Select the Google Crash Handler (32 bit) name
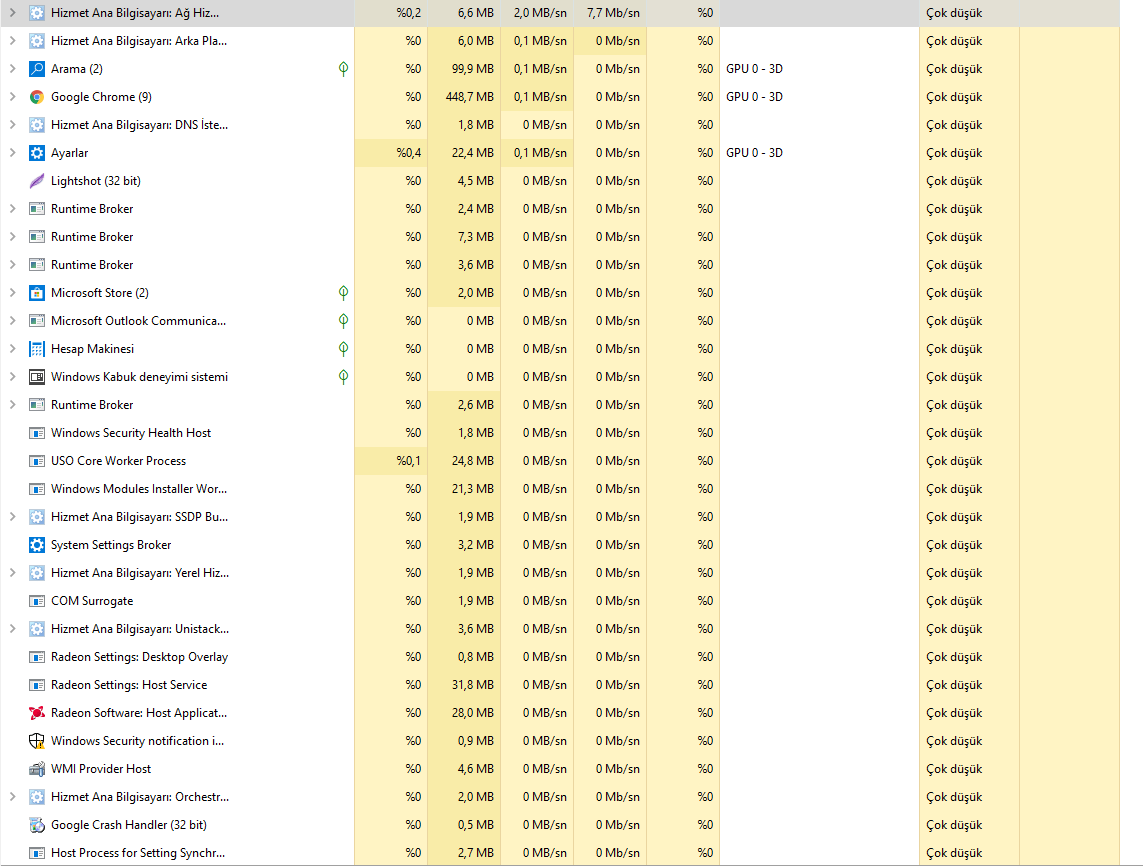Viewport: 1143px width, 868px height. pos(129,825)
